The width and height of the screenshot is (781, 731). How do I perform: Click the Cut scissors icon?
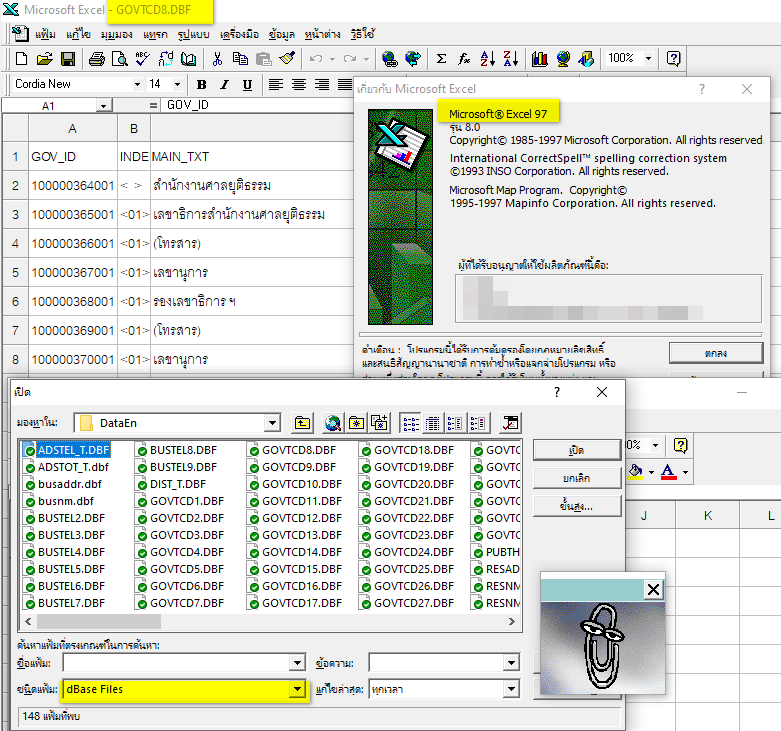(217, 59)
